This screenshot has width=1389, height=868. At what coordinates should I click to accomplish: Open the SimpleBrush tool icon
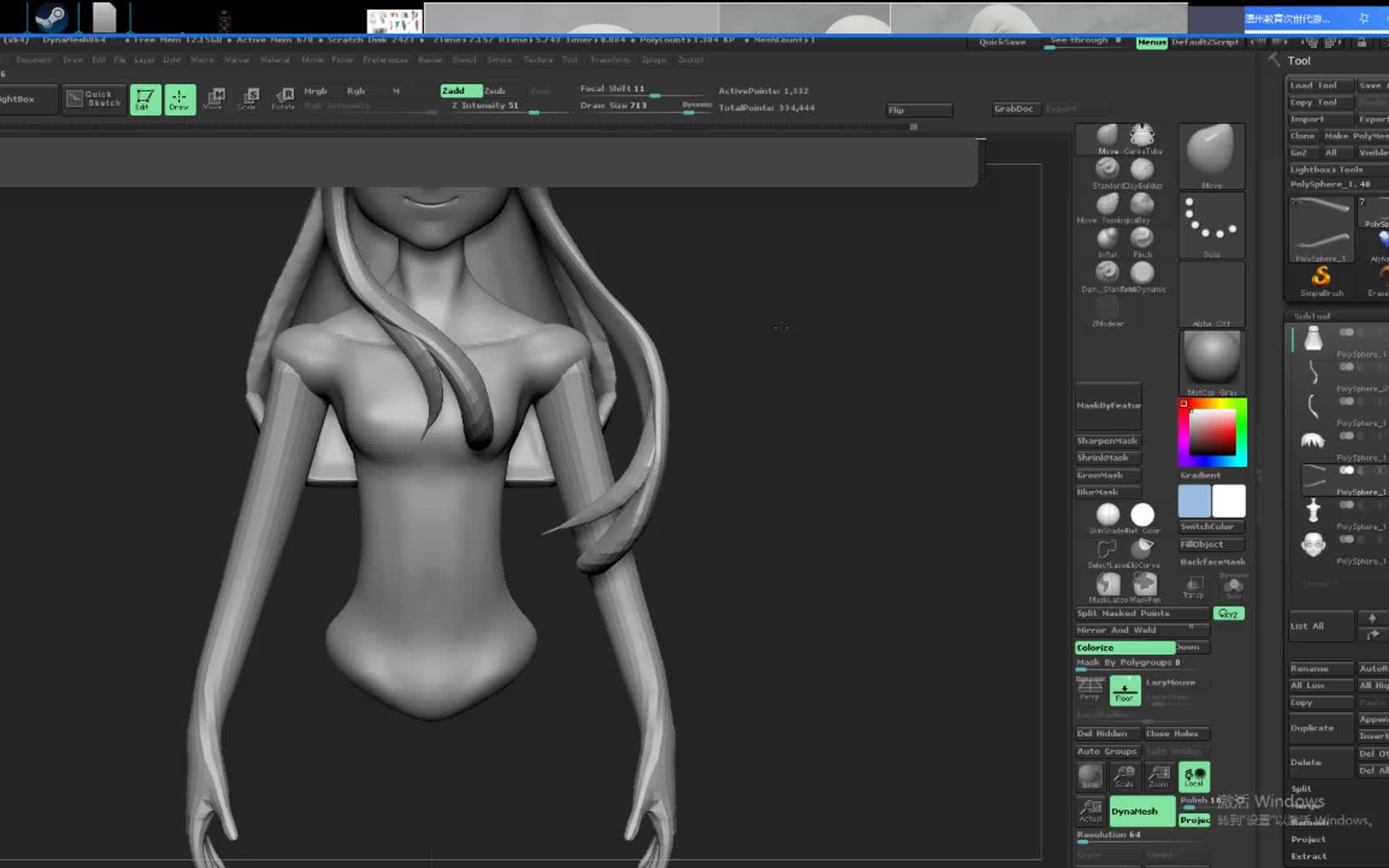pyautogui.click(x=1321, y=277)
